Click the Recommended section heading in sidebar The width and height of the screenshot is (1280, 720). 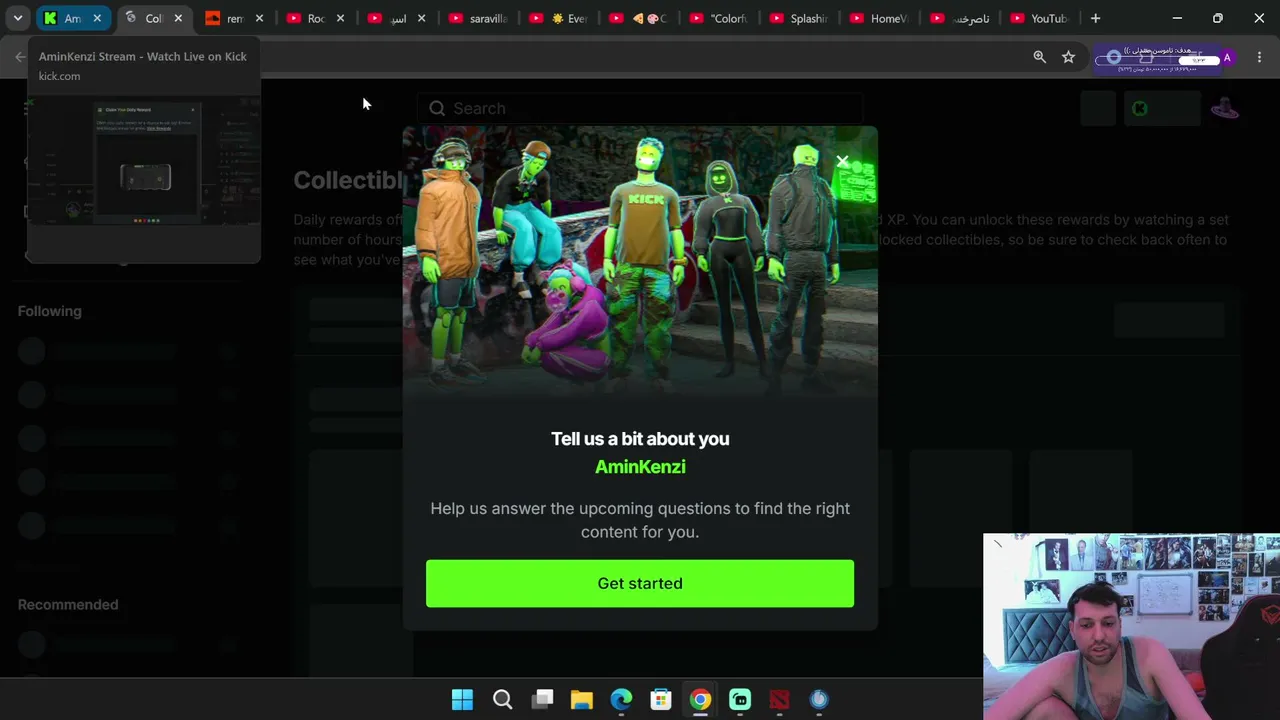click(x=68, y=605)
